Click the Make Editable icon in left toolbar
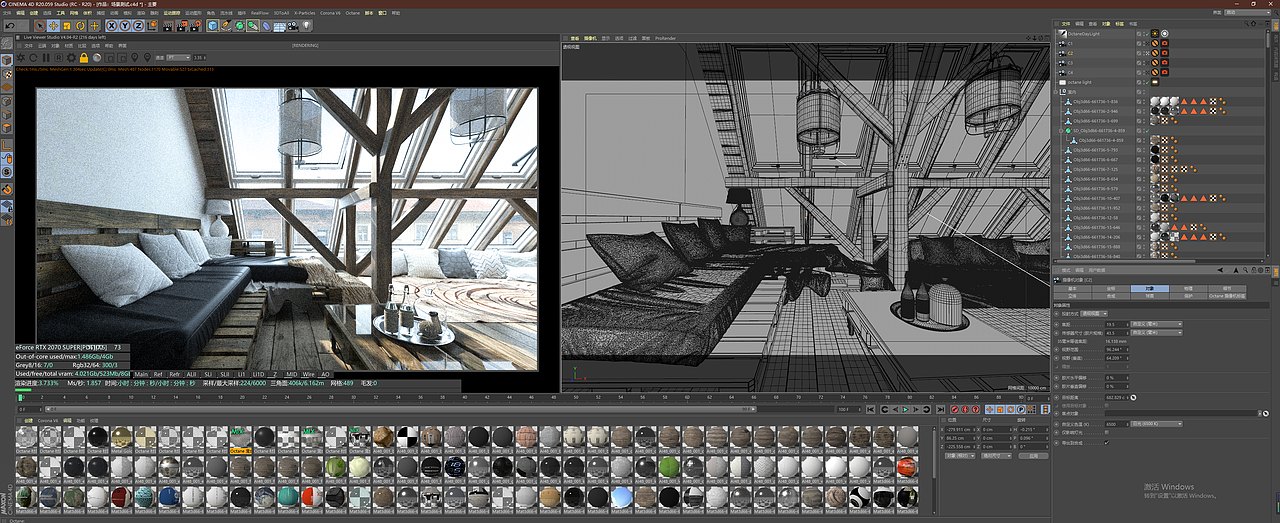1280x523 pixels. 7,43
